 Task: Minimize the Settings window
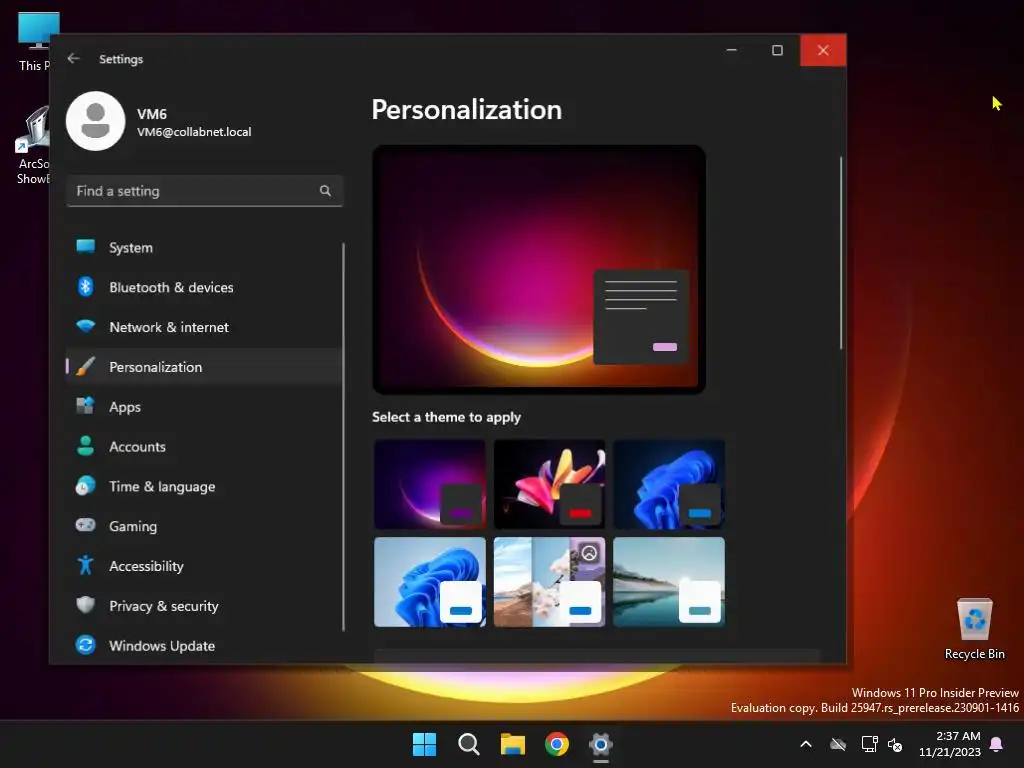732,50
